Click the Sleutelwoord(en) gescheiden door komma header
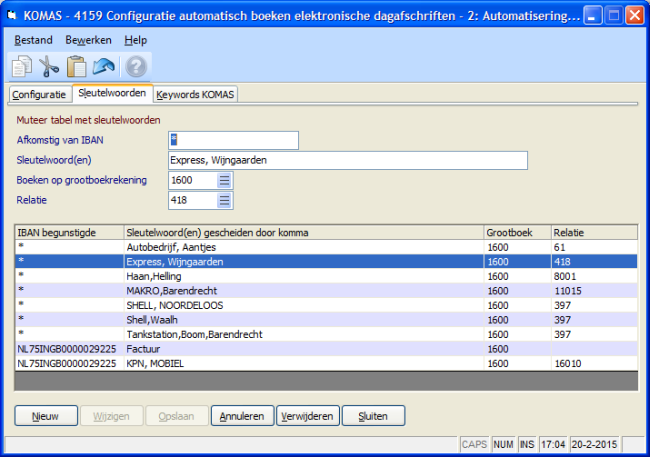The width and height of the screenshot is (650, 457). coord(304,233)
